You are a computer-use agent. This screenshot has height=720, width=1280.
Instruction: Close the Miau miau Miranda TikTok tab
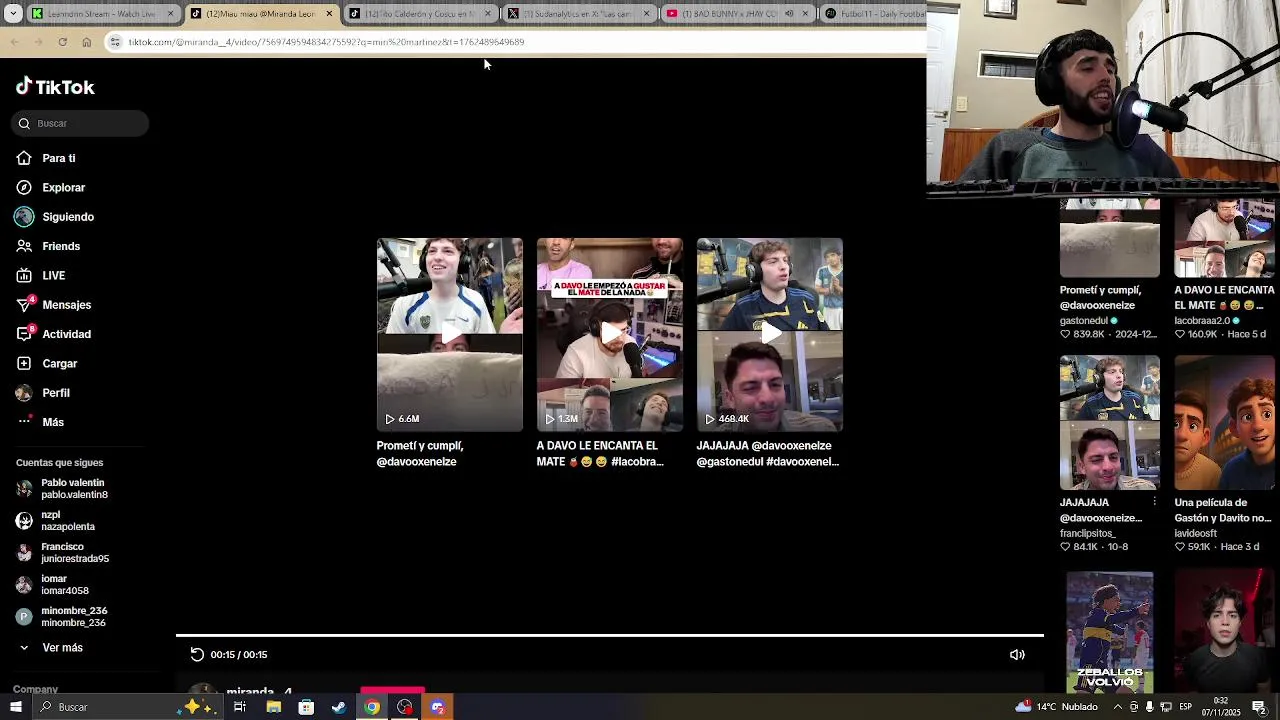click(329, 14)
